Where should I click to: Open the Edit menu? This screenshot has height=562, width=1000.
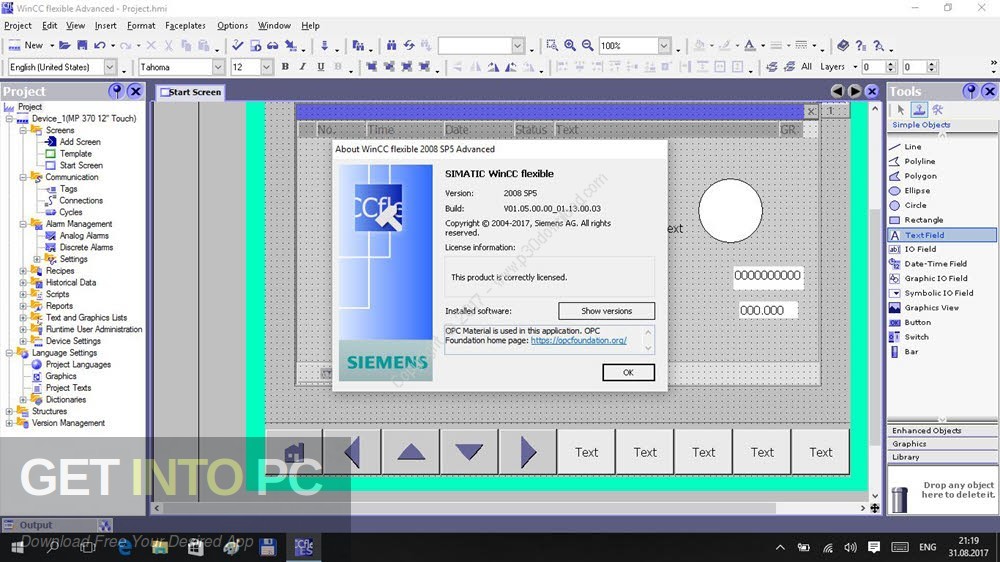click(50, 26)
